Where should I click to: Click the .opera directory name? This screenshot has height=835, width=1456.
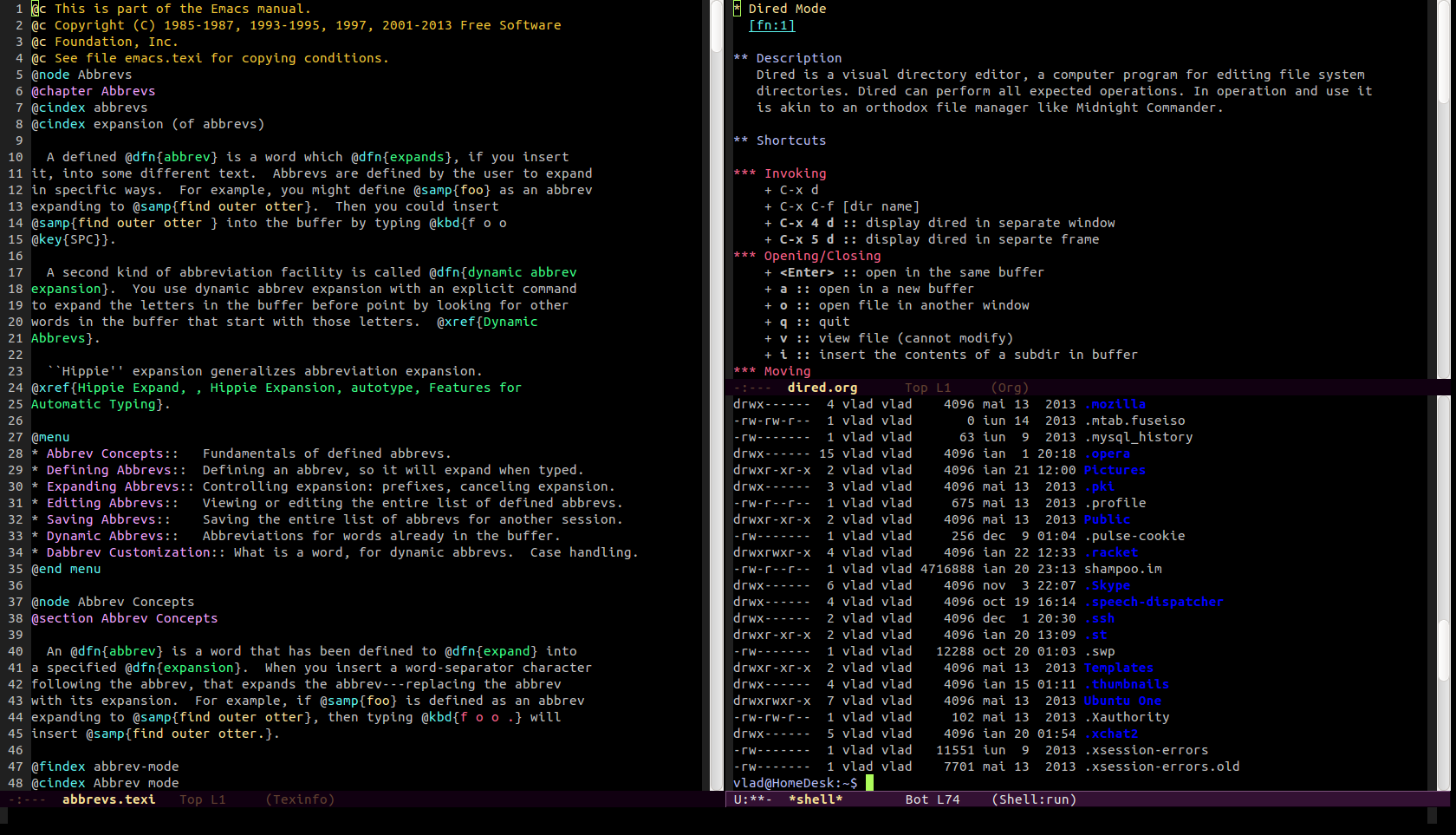pyautogui.click(x=1108, y=453)
